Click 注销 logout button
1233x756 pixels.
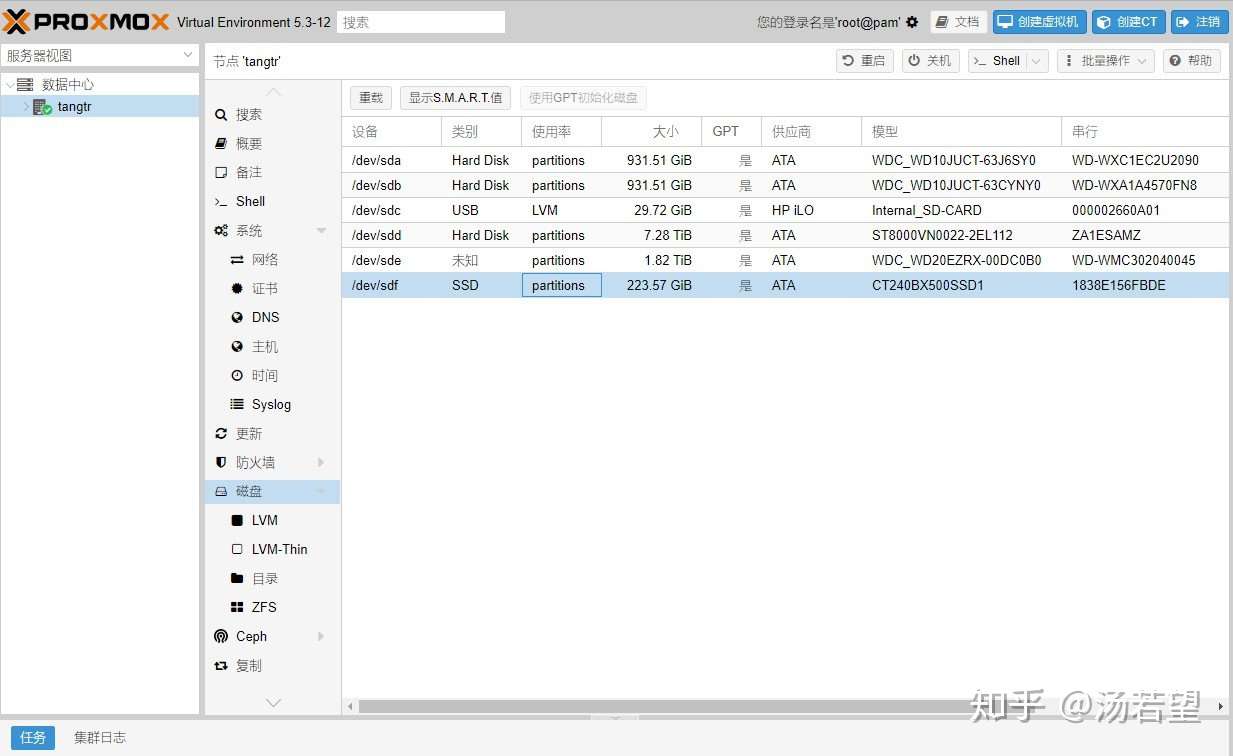pyautogui.click(x=1199, y=22)
